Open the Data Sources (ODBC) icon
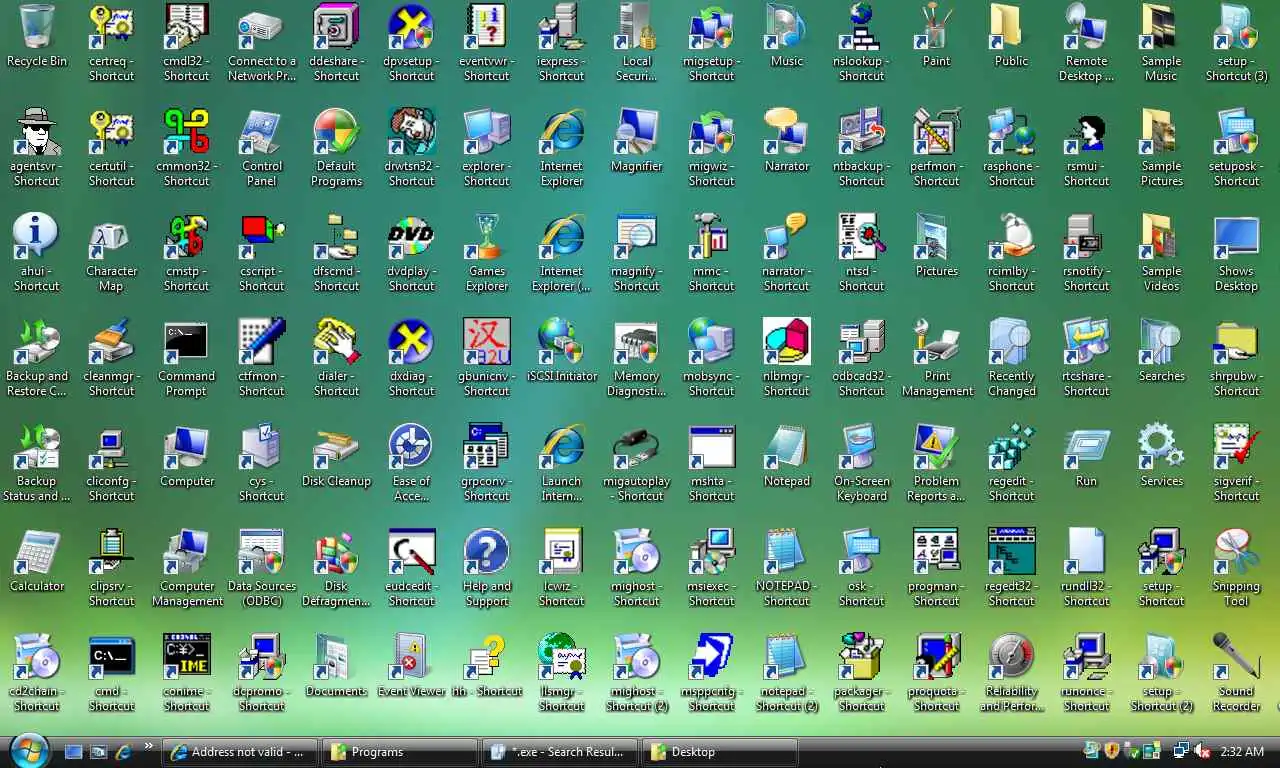Screen dimensions: 1280x768 pyautogui.click(x=261, y=569)
